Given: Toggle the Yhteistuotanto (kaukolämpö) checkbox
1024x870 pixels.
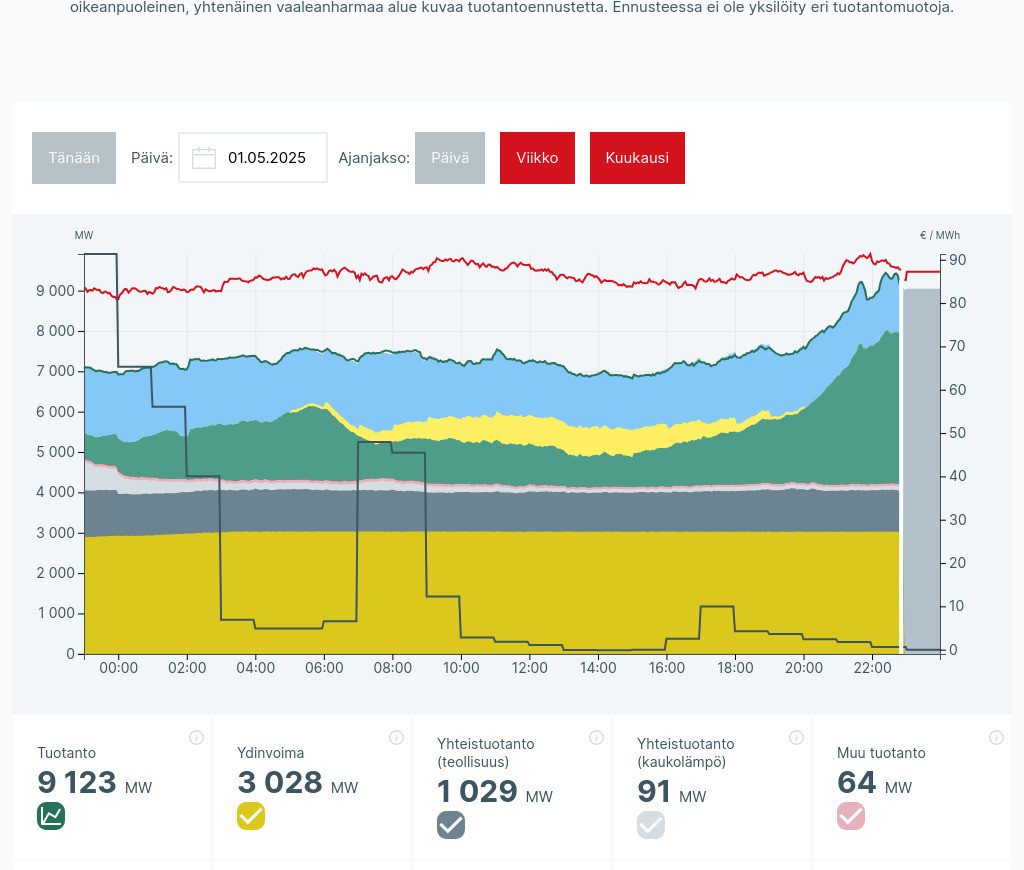Looking at the screenshot, I should coord(651,824).
